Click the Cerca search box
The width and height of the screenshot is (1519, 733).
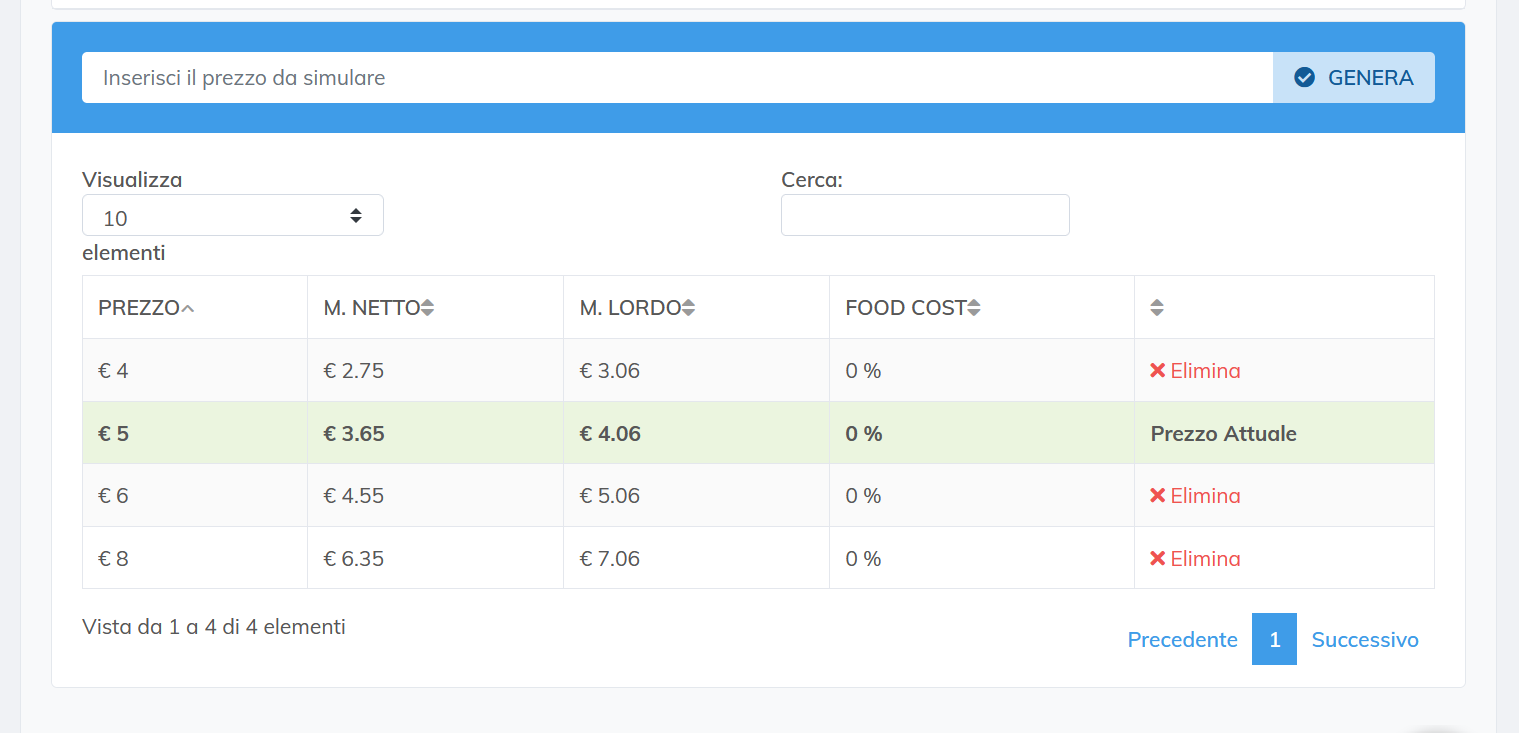[x=924, y=216]
